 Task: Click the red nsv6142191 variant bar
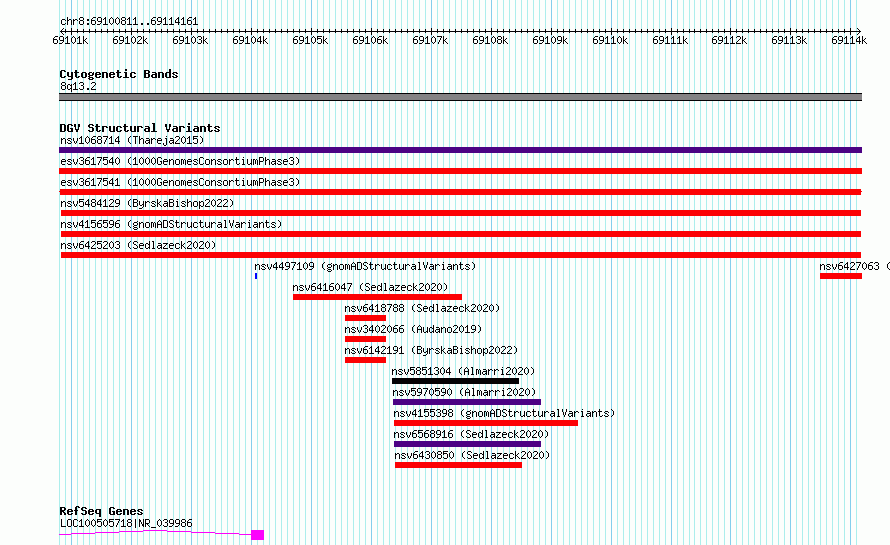click(366, 360)
